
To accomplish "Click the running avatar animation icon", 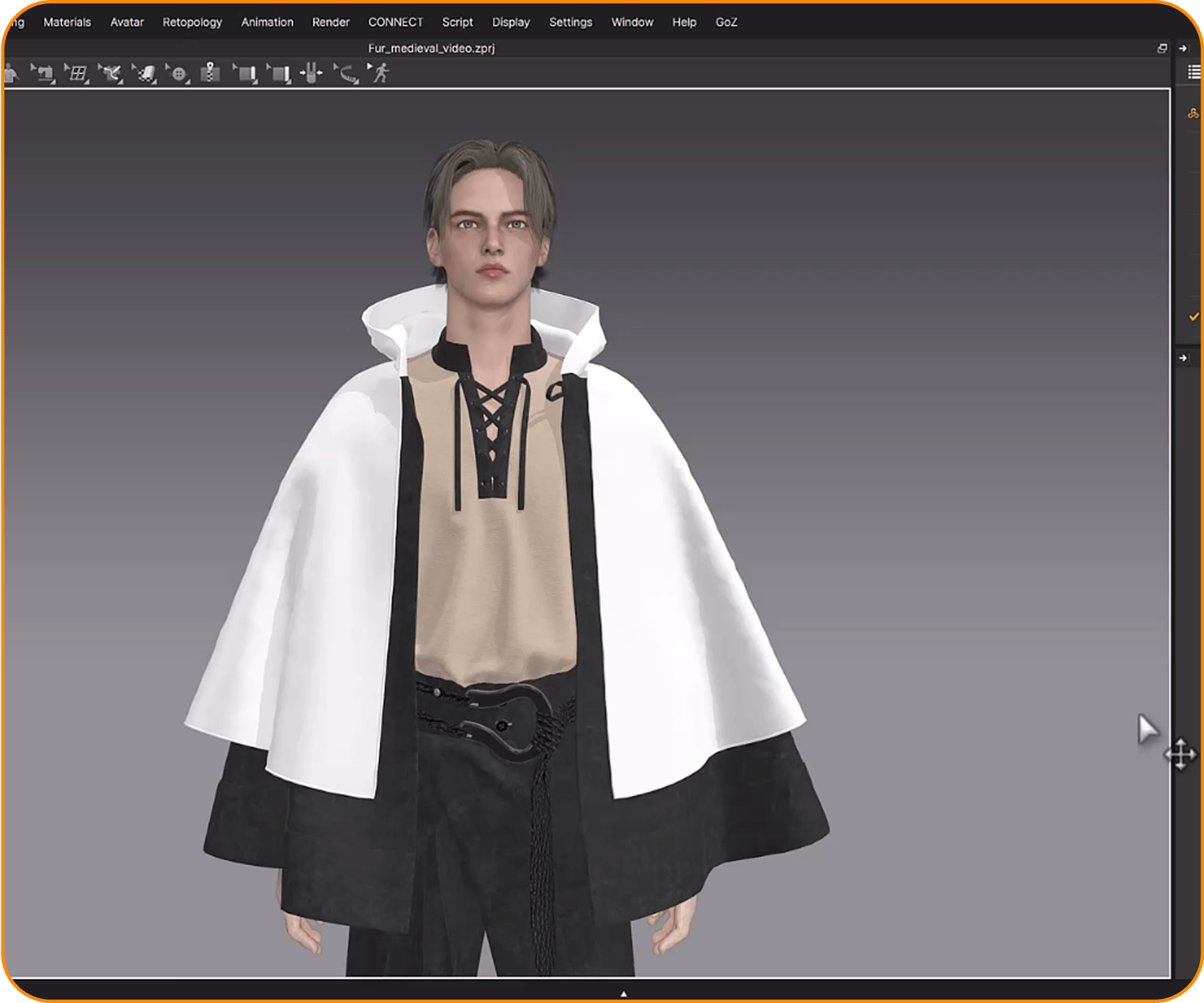I will 381,73.
